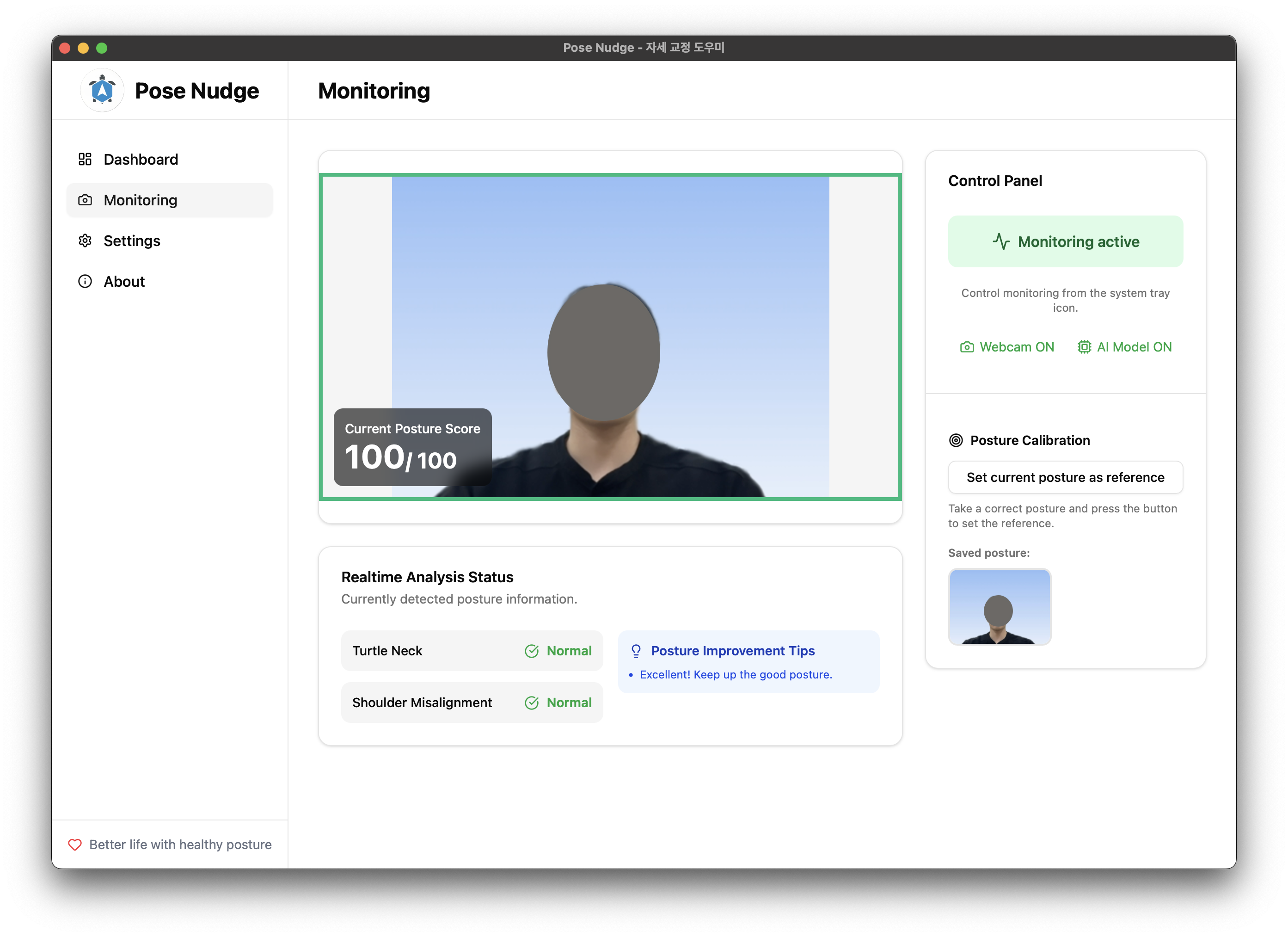The width and height of the screenshot is (1288, 937).
Task: Click the AI Model ON chip icon
Action: click(x=1084, y=347)
